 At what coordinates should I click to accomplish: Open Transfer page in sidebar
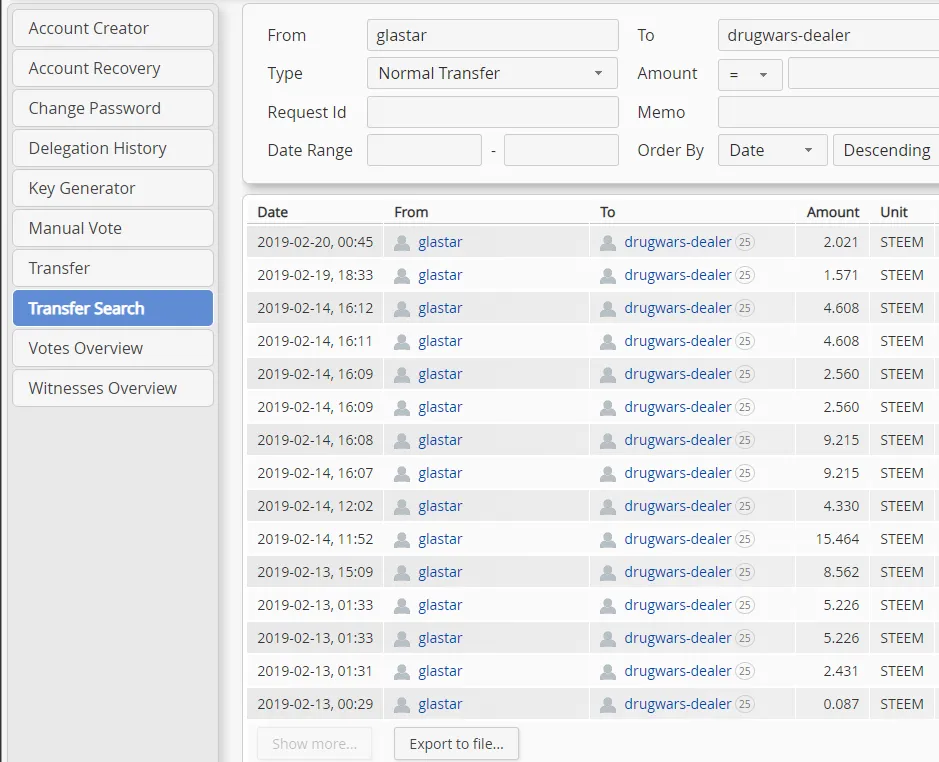click(x=113, y=268)
